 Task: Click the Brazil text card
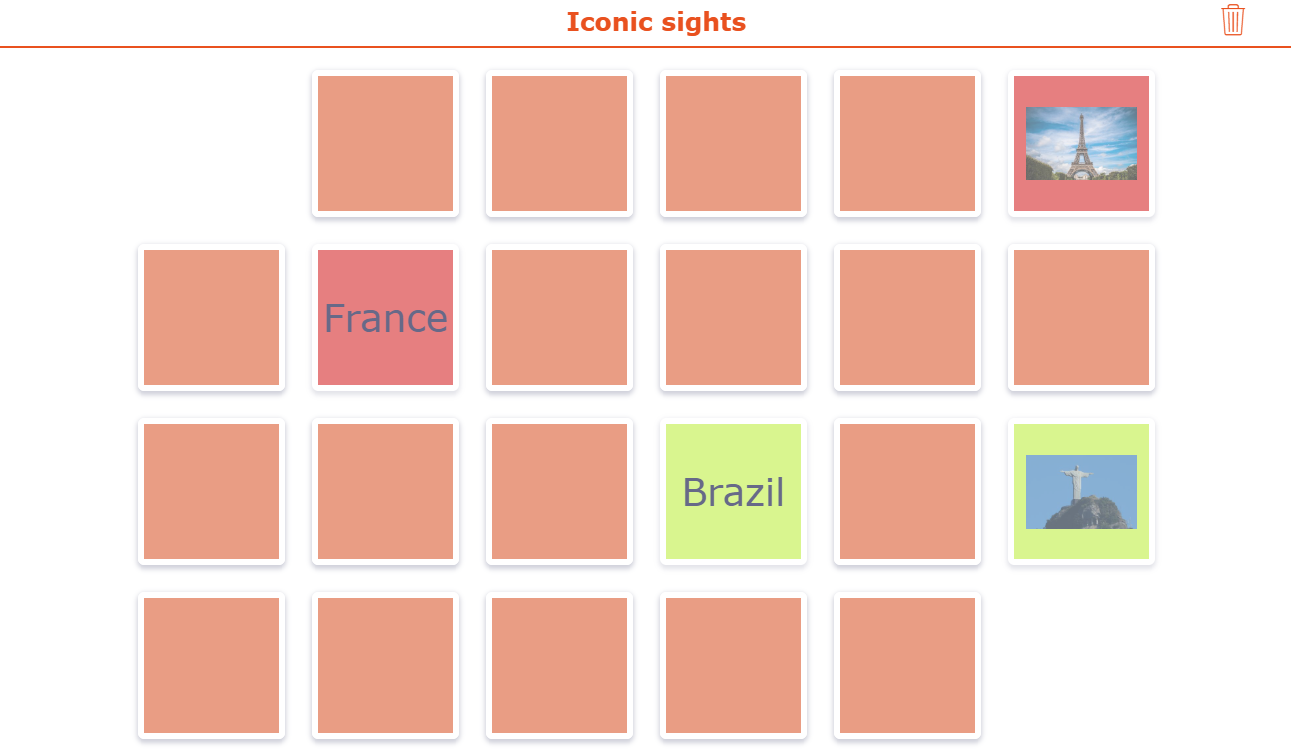[x=733, y=491]
